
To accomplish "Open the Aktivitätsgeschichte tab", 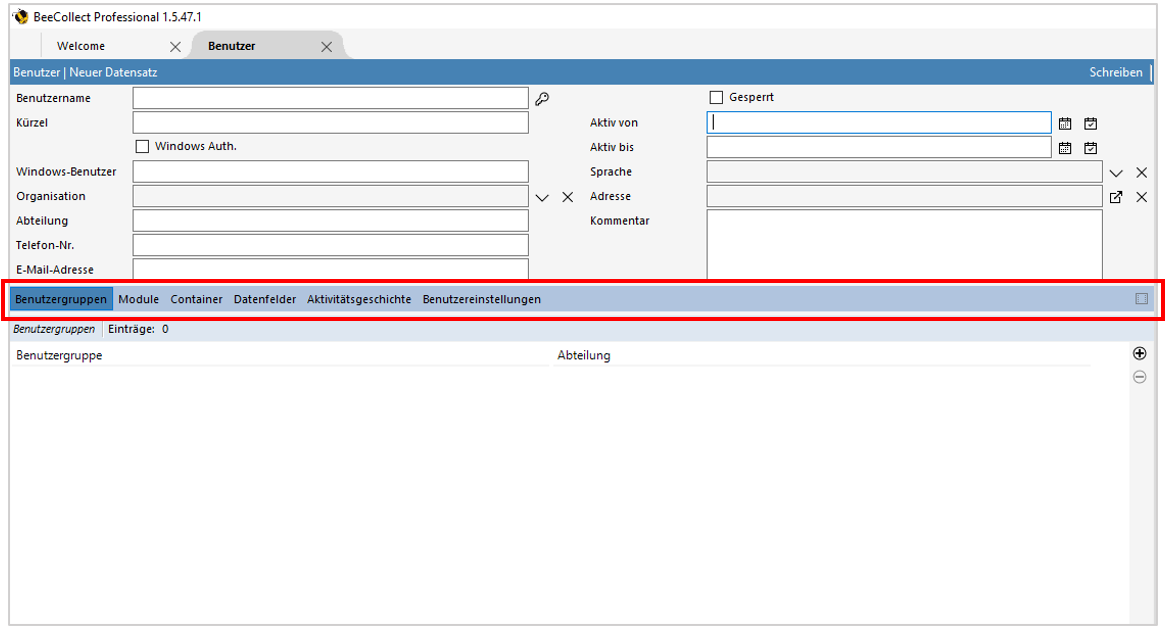I will click(x=359, y=299).
